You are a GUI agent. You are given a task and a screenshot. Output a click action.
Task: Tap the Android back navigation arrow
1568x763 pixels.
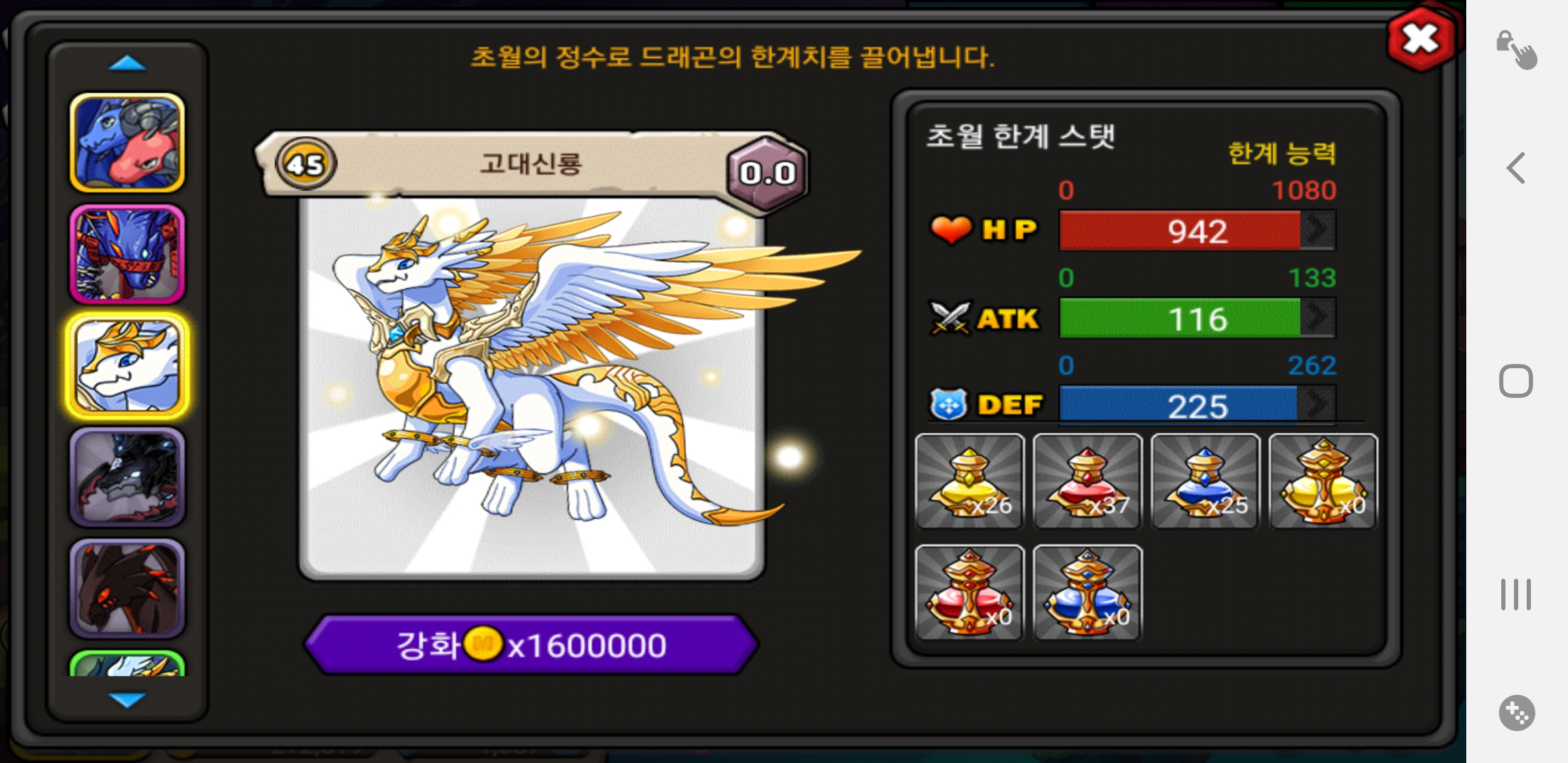point(1516,167)
